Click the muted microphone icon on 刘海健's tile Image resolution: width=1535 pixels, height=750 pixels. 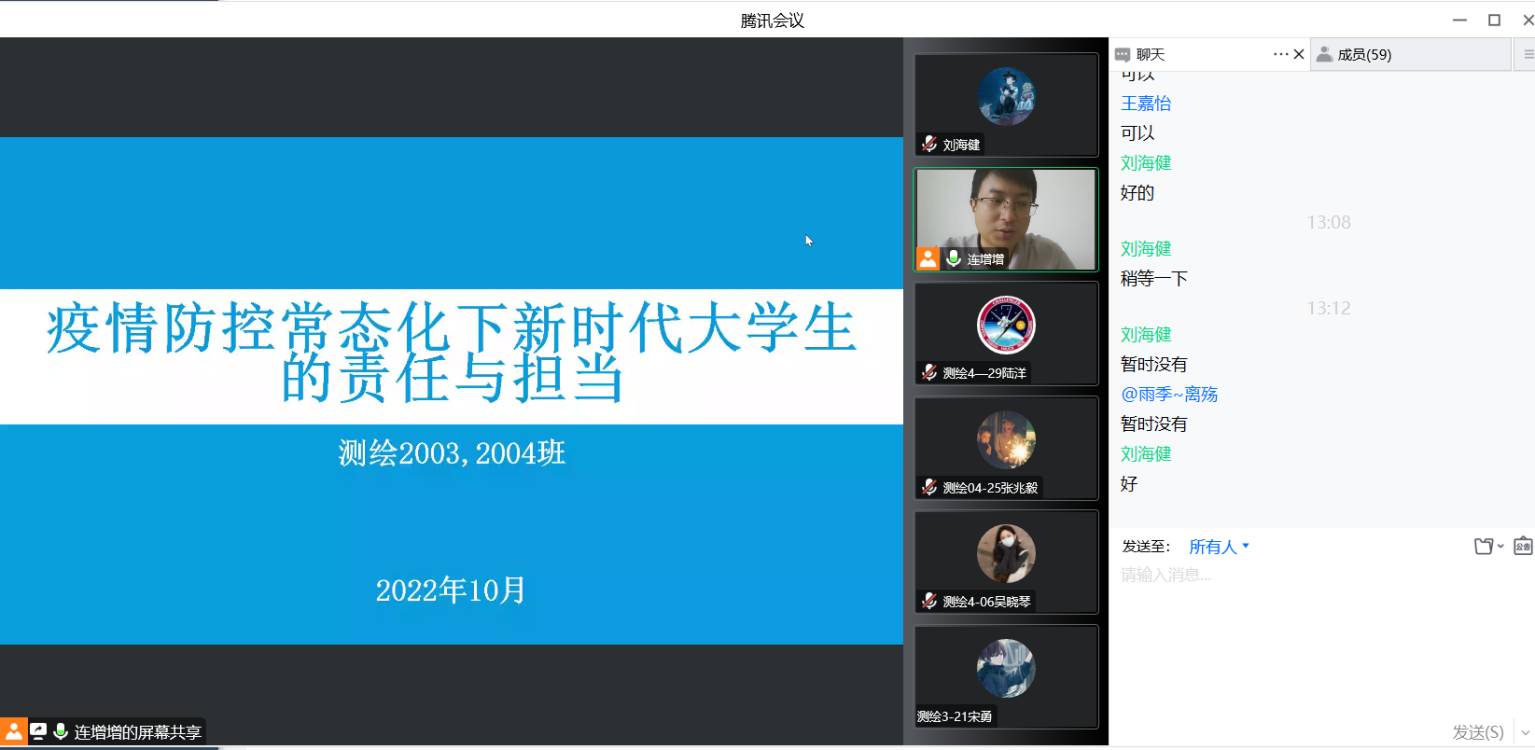pyautogui.click(x=929, y=144)
